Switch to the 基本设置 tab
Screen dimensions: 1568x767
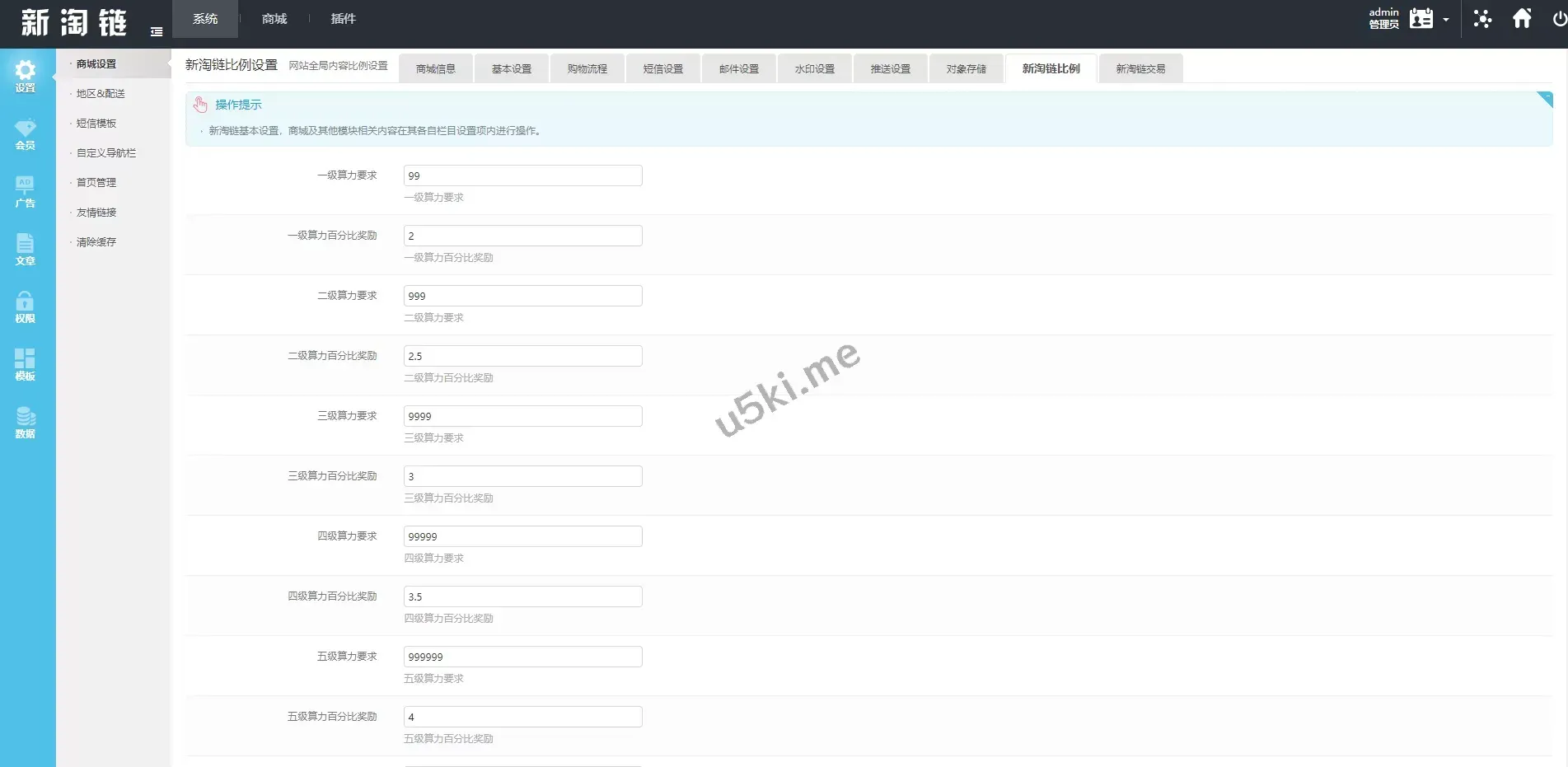click(512, 69)
